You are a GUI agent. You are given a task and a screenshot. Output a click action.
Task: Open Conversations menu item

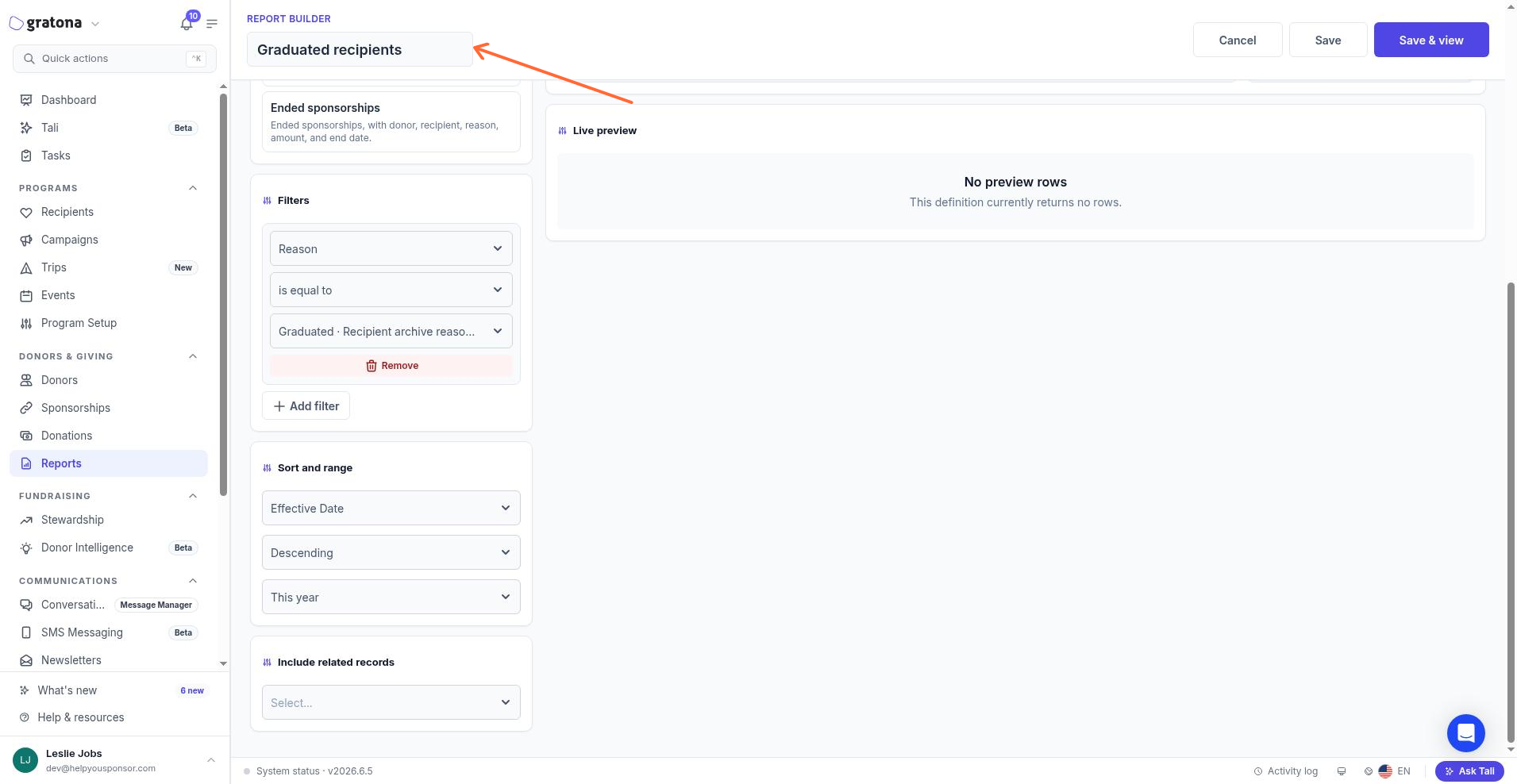109,605
